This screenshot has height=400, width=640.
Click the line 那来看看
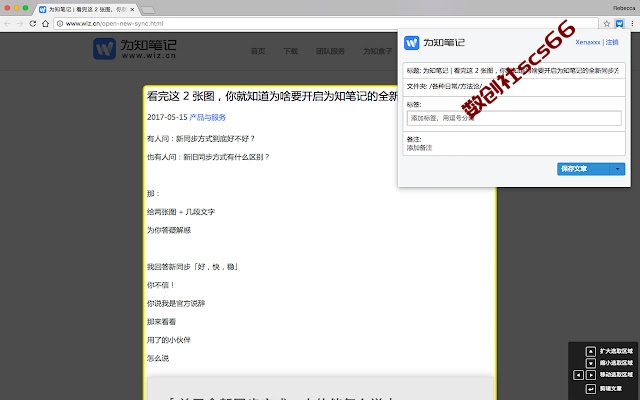[x=161, y=322]
